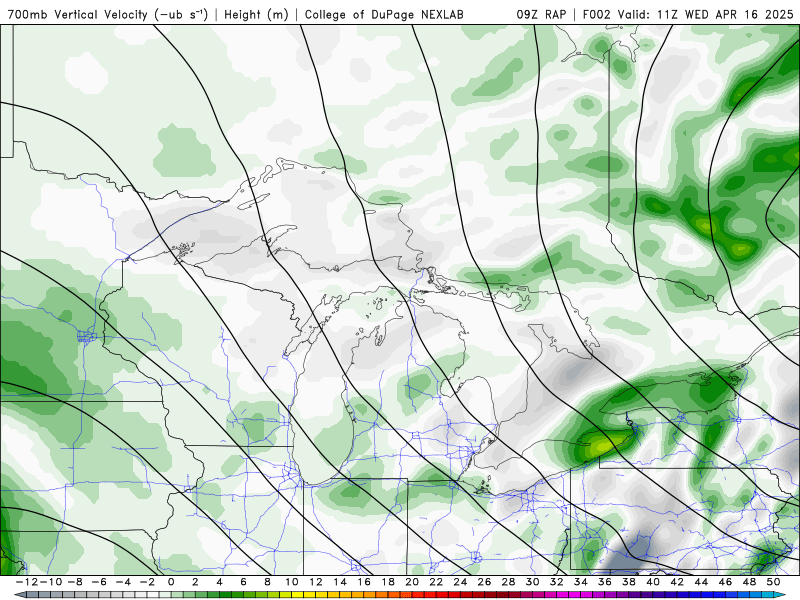Screen dimensions: 800x600
Task: Click the gray left arrow end of color bar
Action: (x=19, y=595)
